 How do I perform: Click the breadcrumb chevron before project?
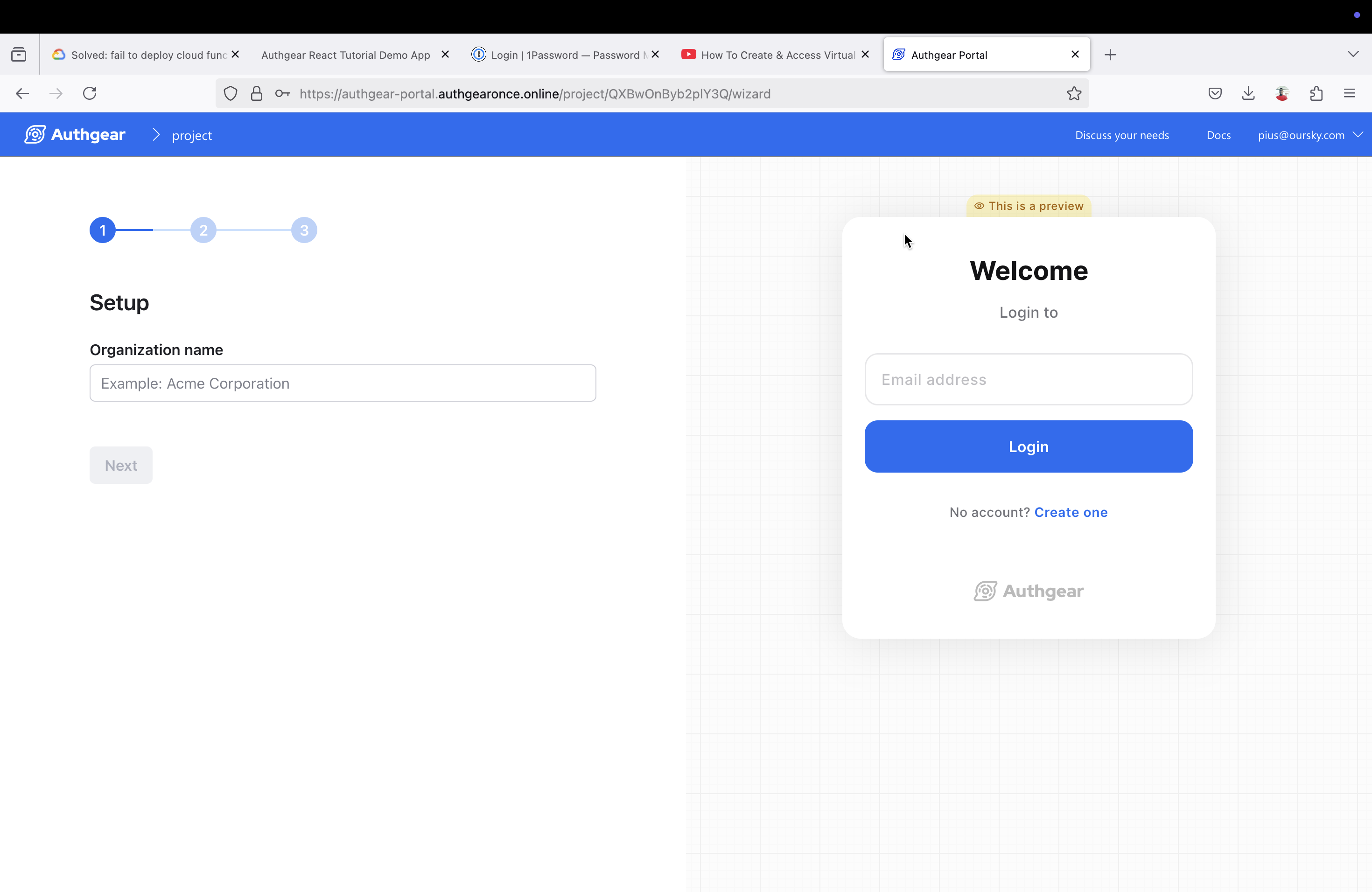(156, 135)
